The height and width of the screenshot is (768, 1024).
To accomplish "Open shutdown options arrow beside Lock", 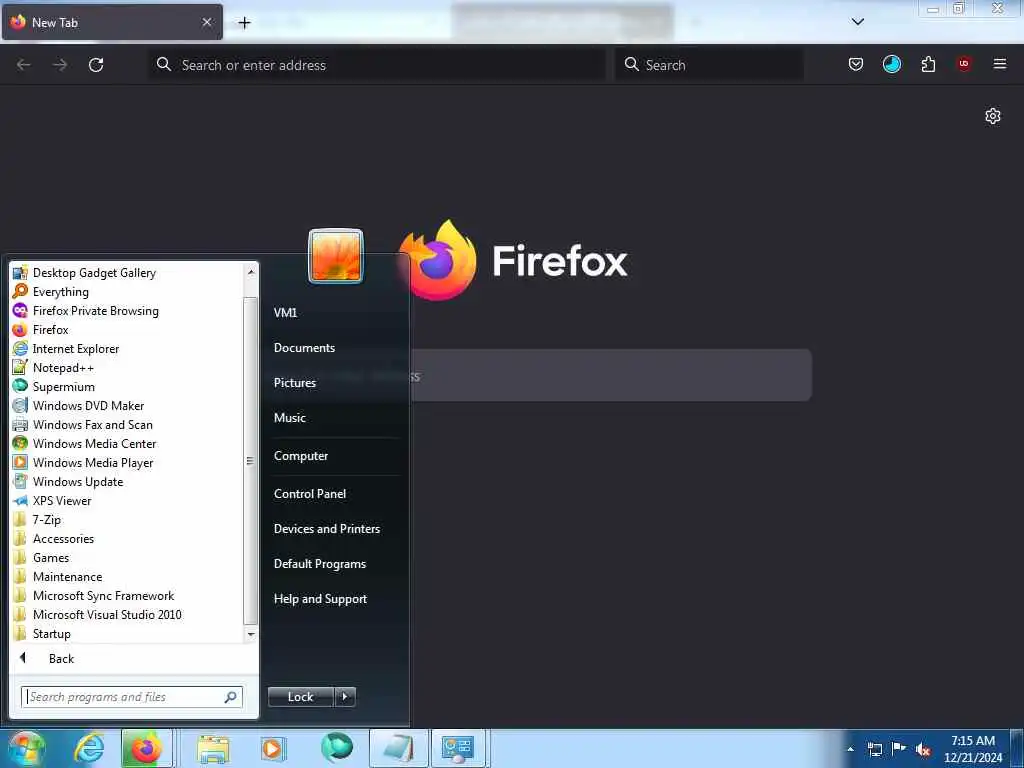I will 345,697.
